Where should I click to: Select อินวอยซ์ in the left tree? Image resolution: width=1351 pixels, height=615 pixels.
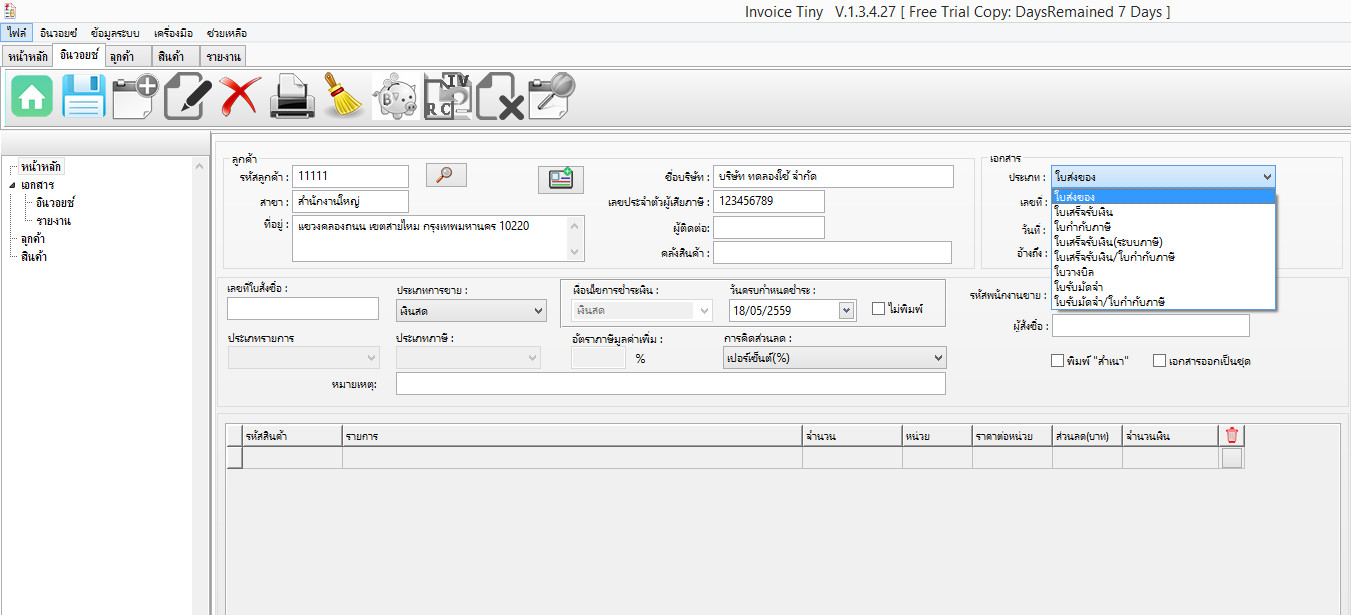click(x=56, y=203)
